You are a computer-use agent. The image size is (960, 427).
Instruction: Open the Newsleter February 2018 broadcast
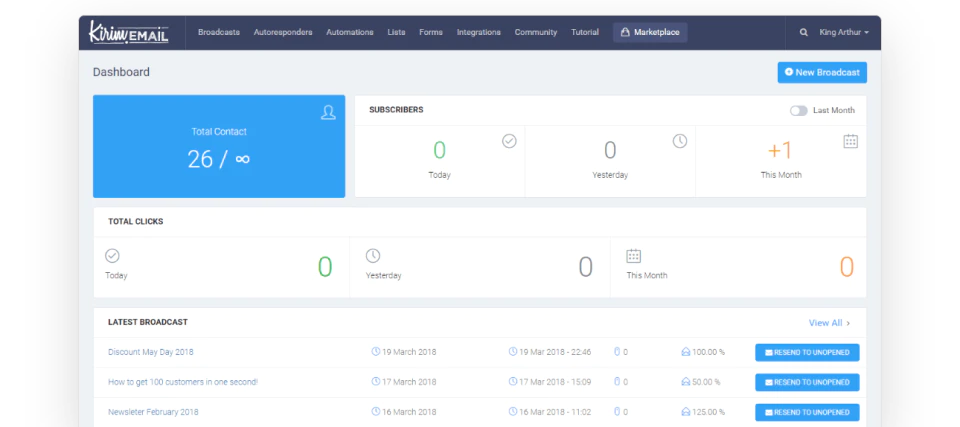pyautogui.click(x=153, y=412)
